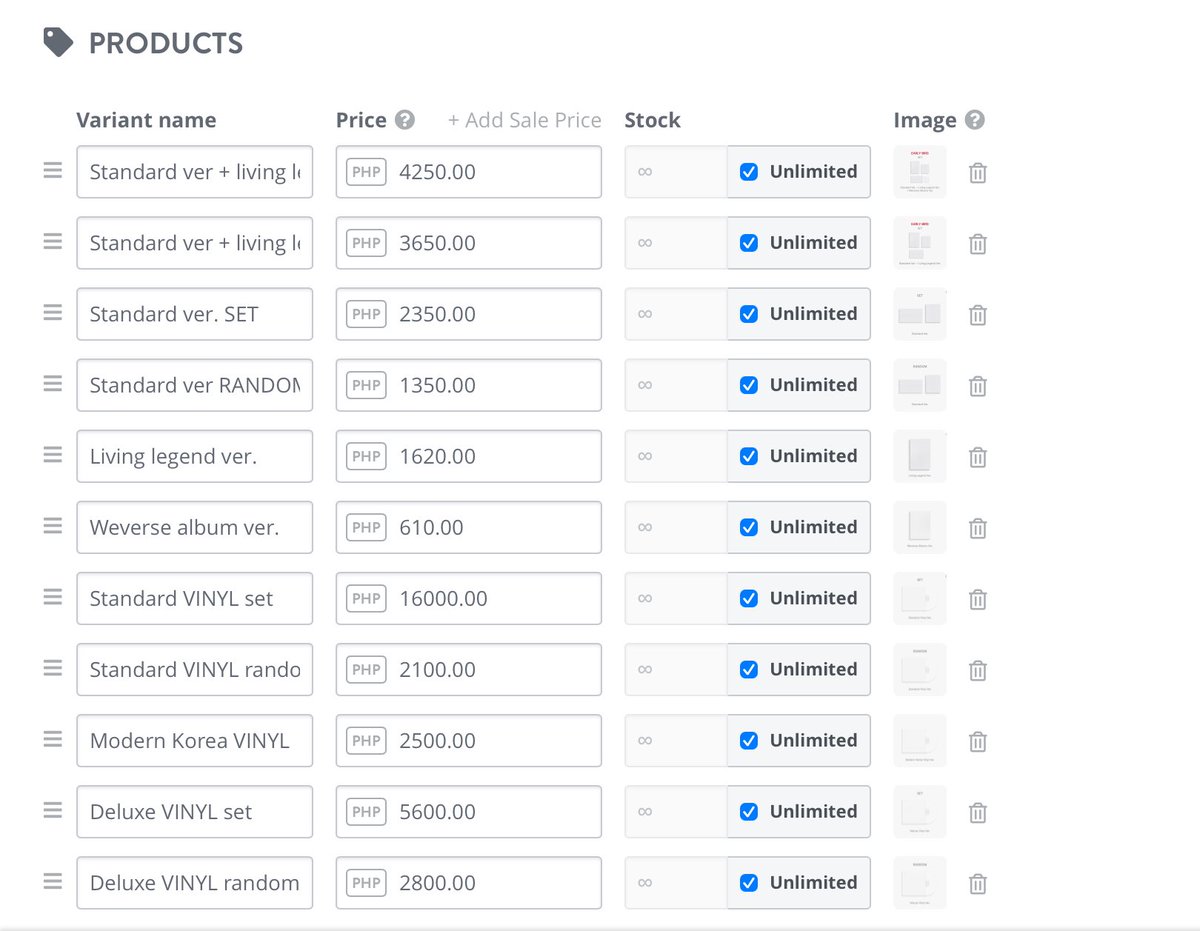This screenshot has height=931, width=1200.
Task: Open image thumbnail for Living legend ver.
Action: [x=920, y=456]
